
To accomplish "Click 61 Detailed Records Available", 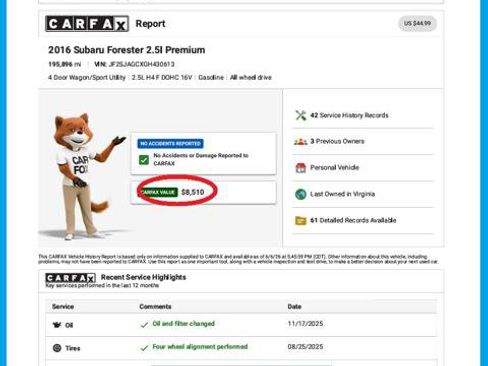I will coord(353,220).
